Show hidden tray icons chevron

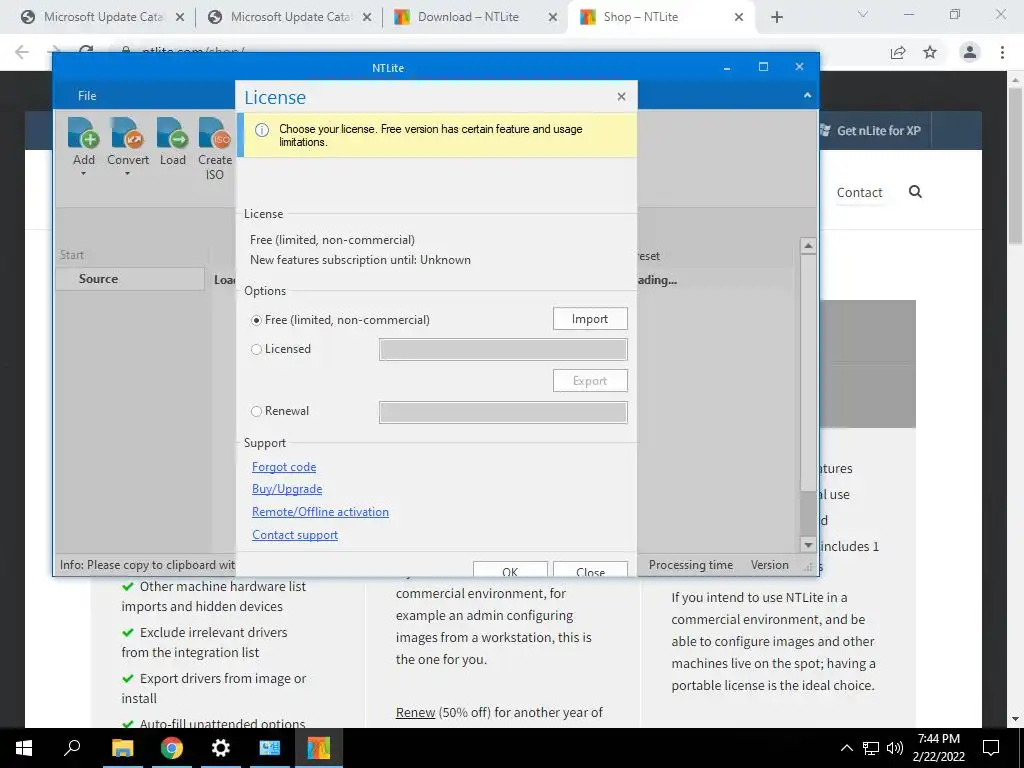846,748
